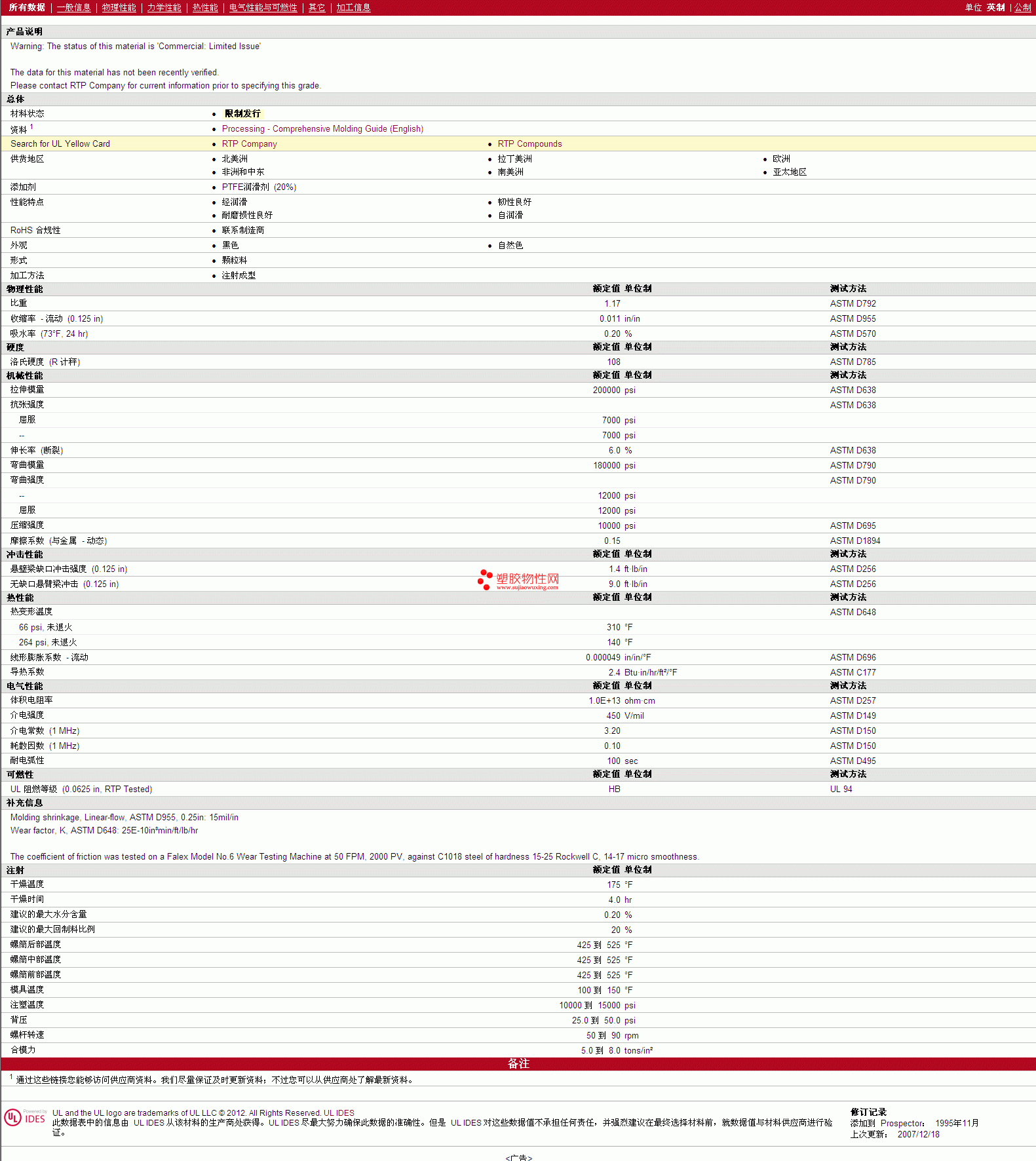The image size is (1036, 1161).
Task: Click ASTM D1894 test method
Action: [855, 541]
